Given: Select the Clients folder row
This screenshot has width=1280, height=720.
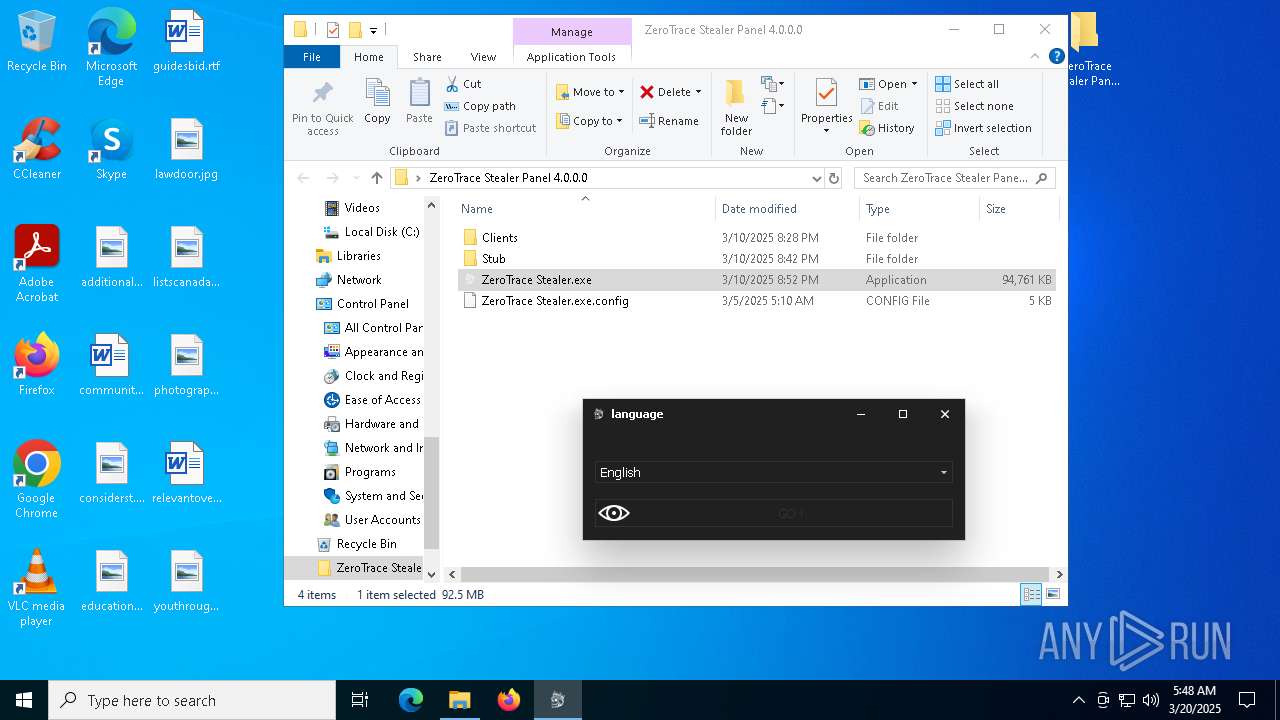Looking at the screenshot, I should tap(757, 238).
